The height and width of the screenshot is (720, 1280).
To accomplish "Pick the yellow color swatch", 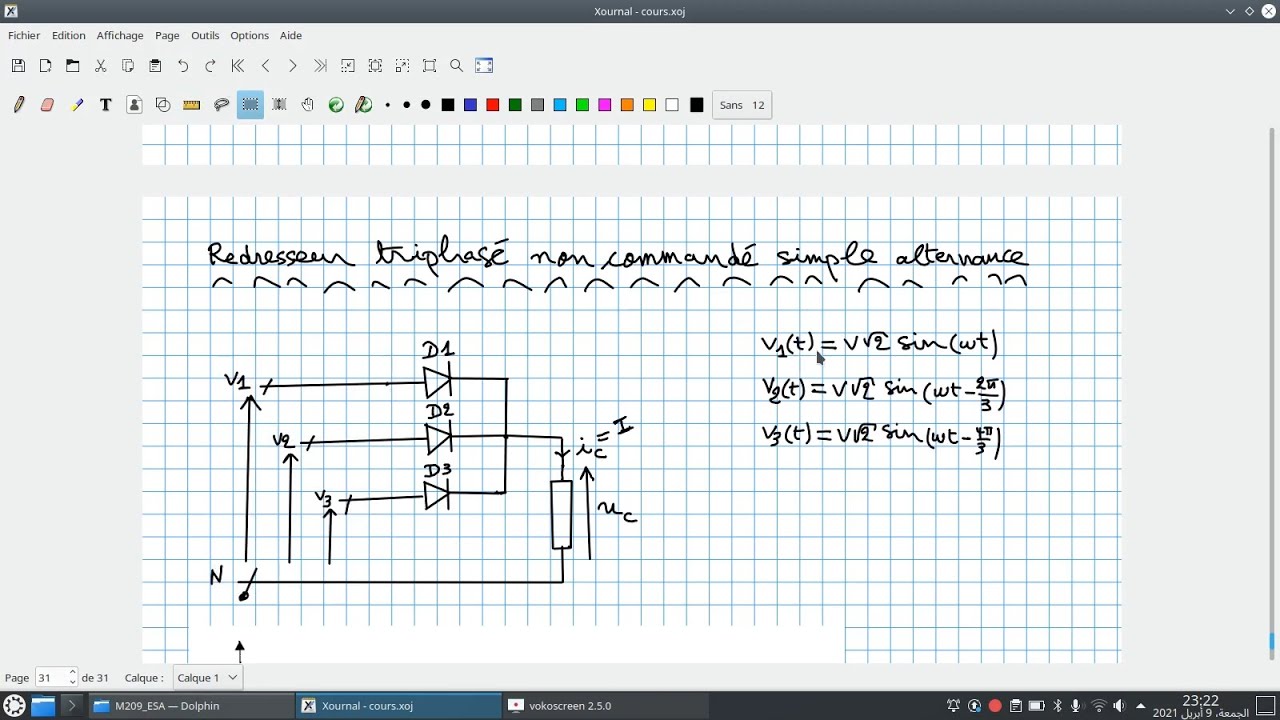I will click(x=649, y=105).
